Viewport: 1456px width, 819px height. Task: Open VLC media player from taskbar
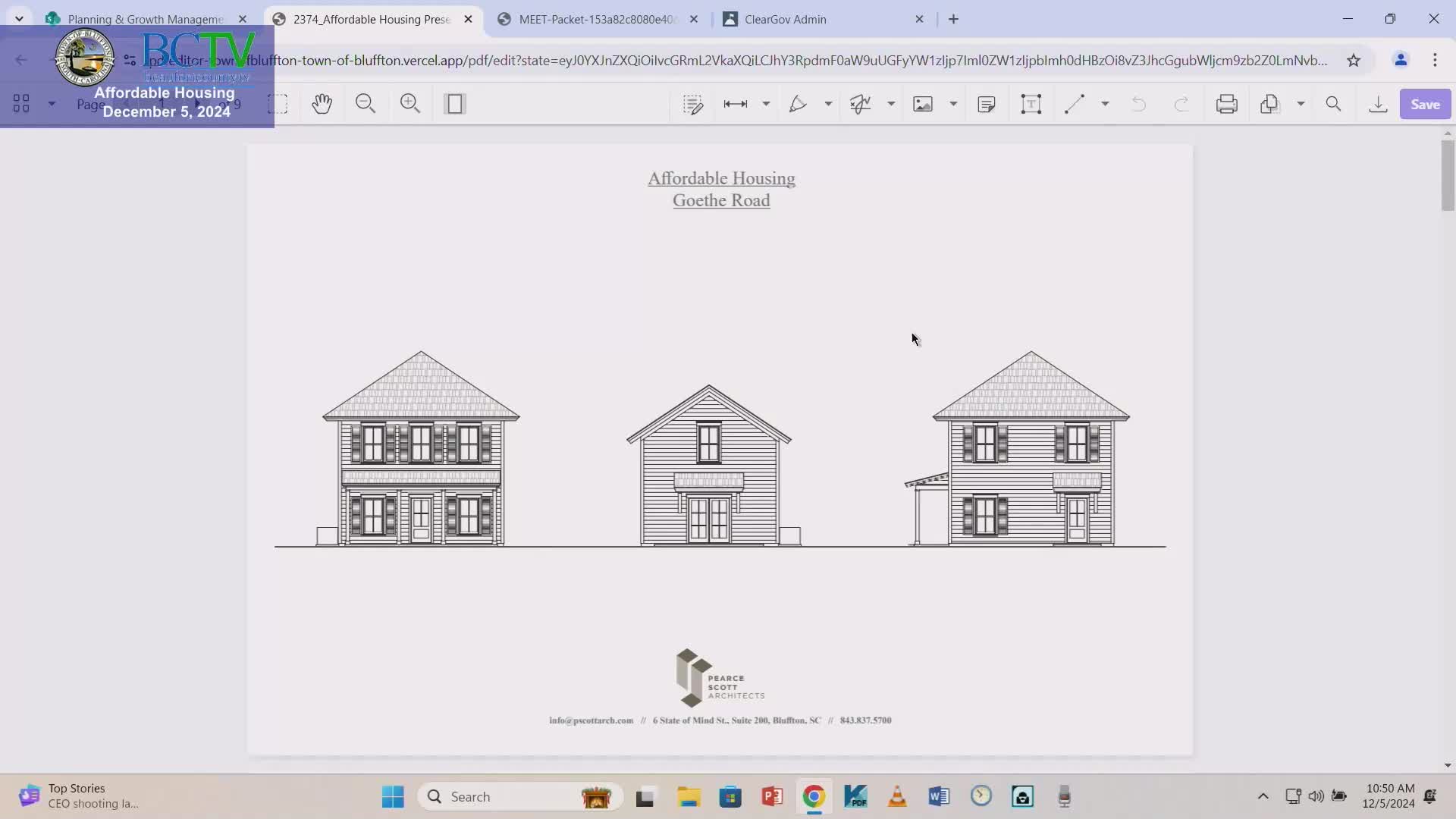point(897,796)
